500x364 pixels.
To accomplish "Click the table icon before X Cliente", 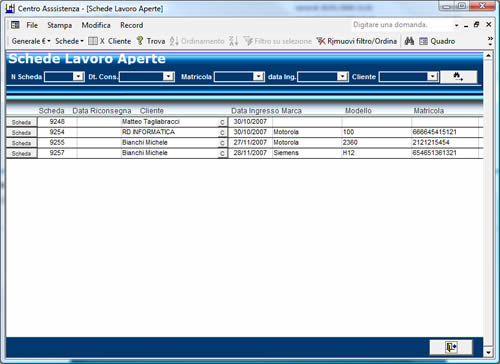I will click(93, 41).
